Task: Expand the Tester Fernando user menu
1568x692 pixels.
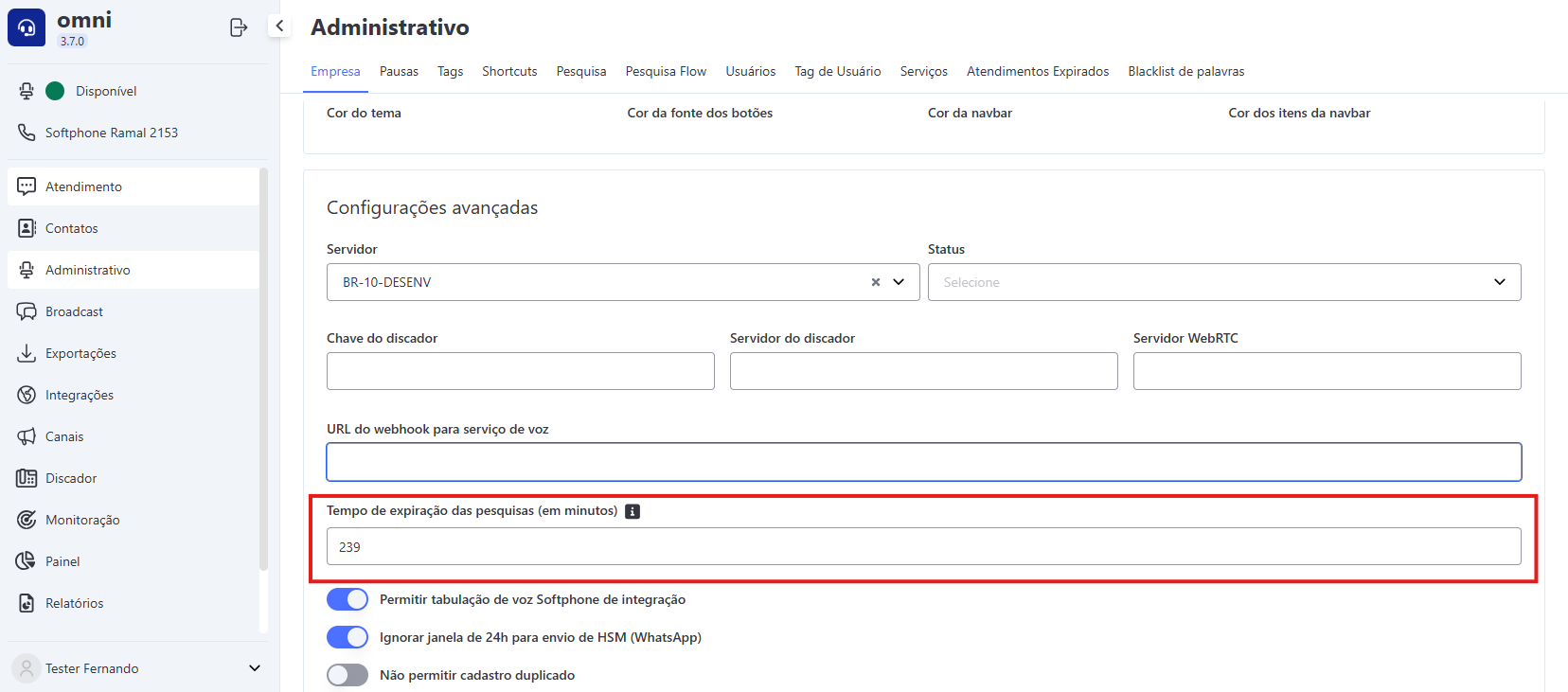Action: click(254, 668)
